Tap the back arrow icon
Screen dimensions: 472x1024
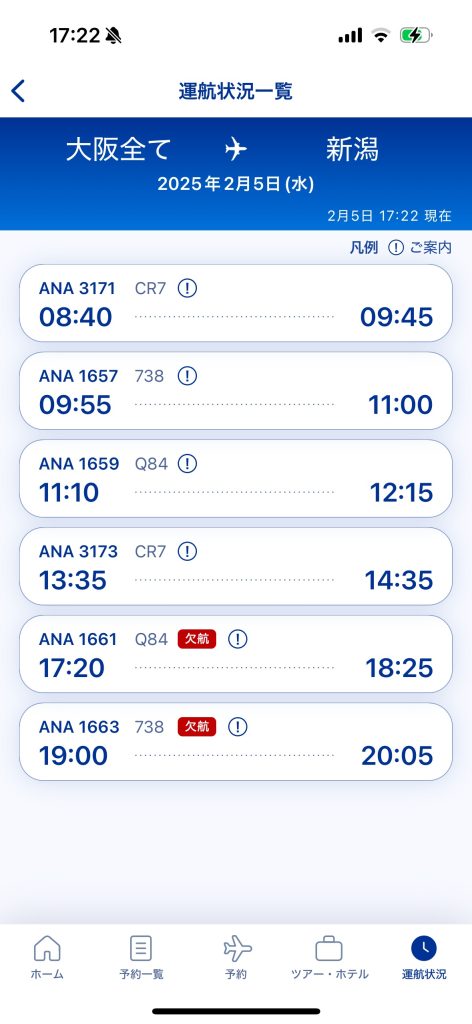tap(18, 91)
